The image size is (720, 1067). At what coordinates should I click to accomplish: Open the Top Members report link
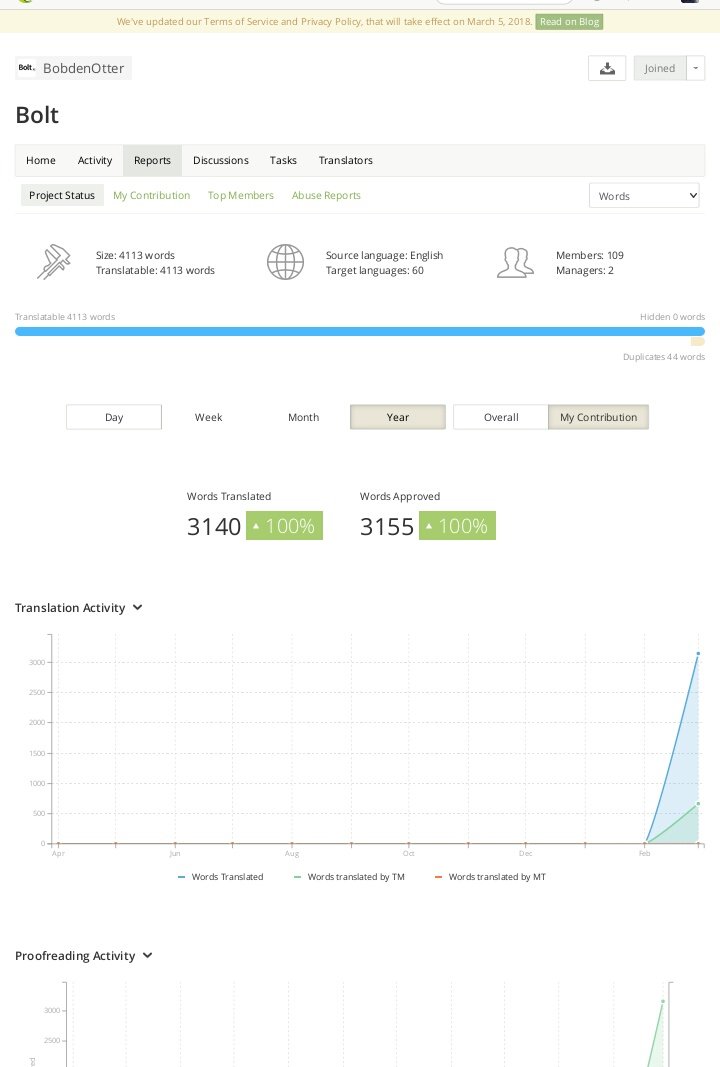(x=241, y=195)
